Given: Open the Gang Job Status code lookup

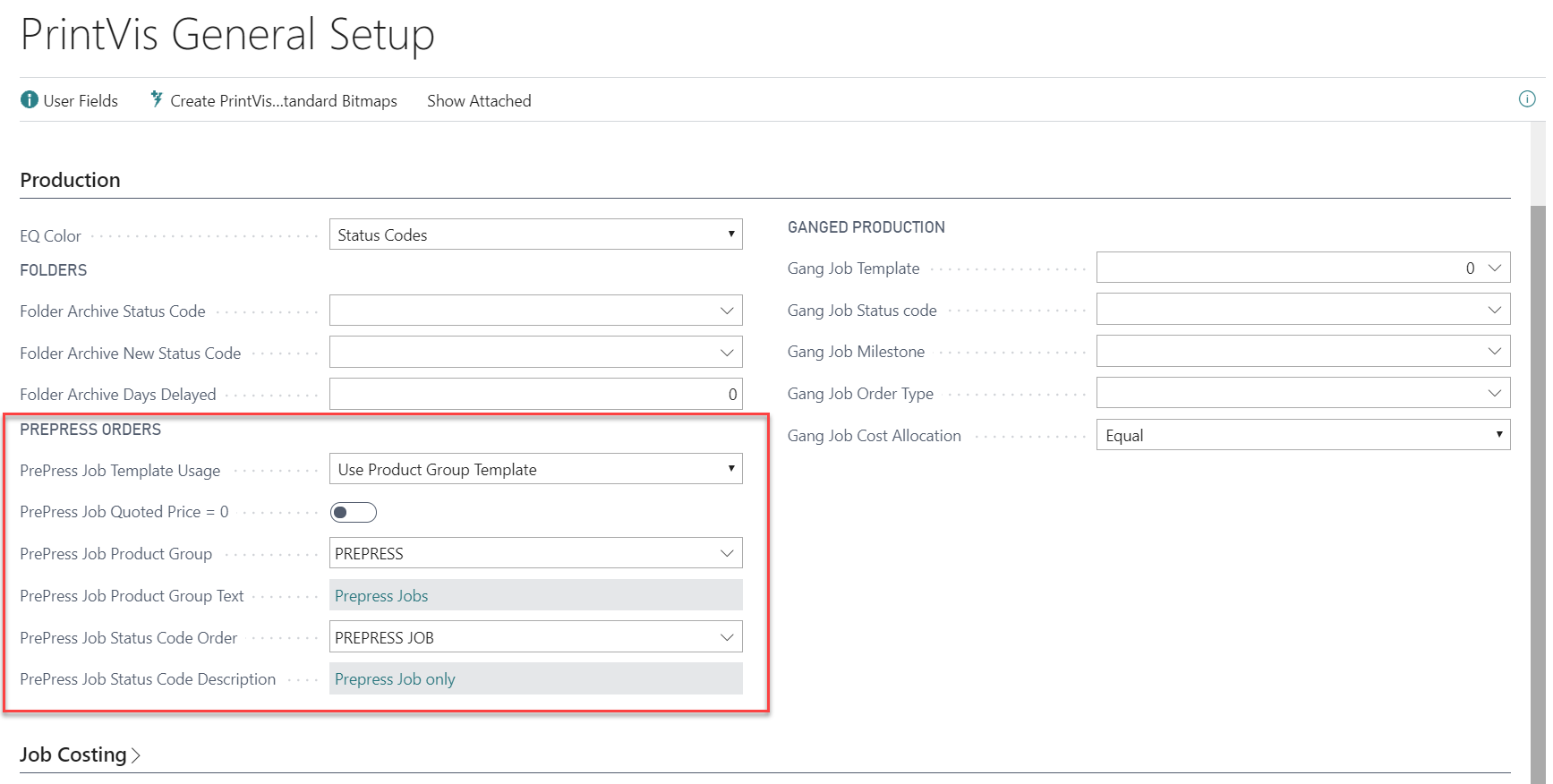Looking at the screenshot, I should tap(1495, 310).
